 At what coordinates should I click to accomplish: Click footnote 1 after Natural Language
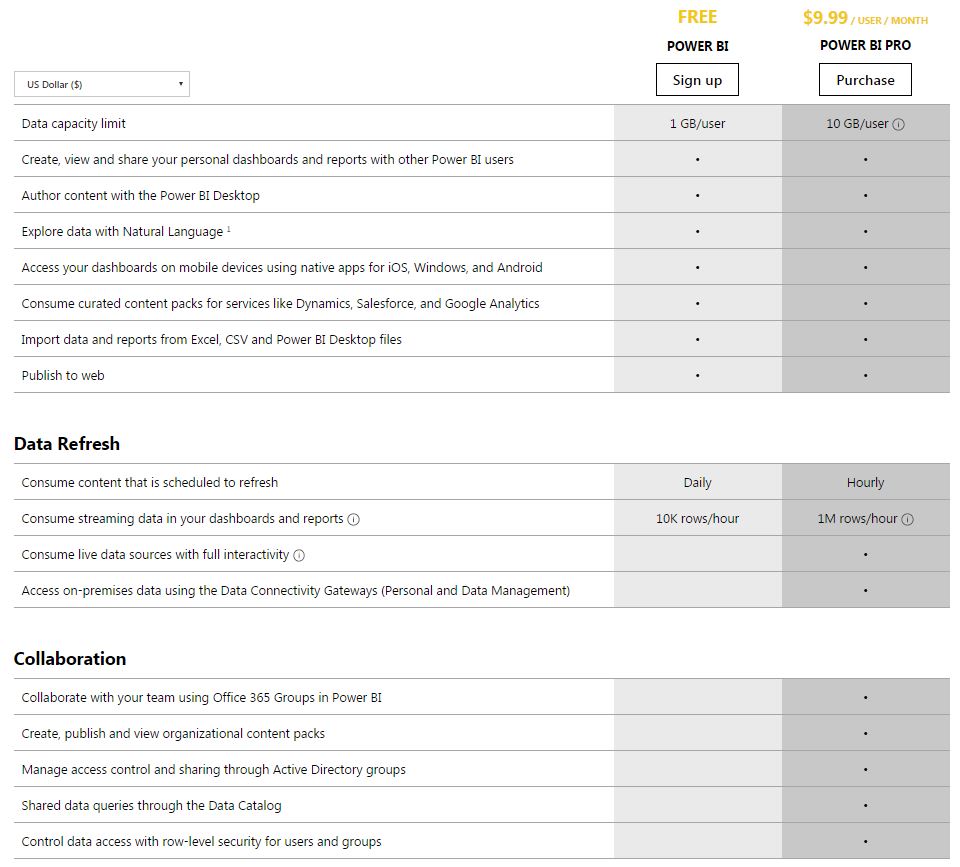(228, 229)
